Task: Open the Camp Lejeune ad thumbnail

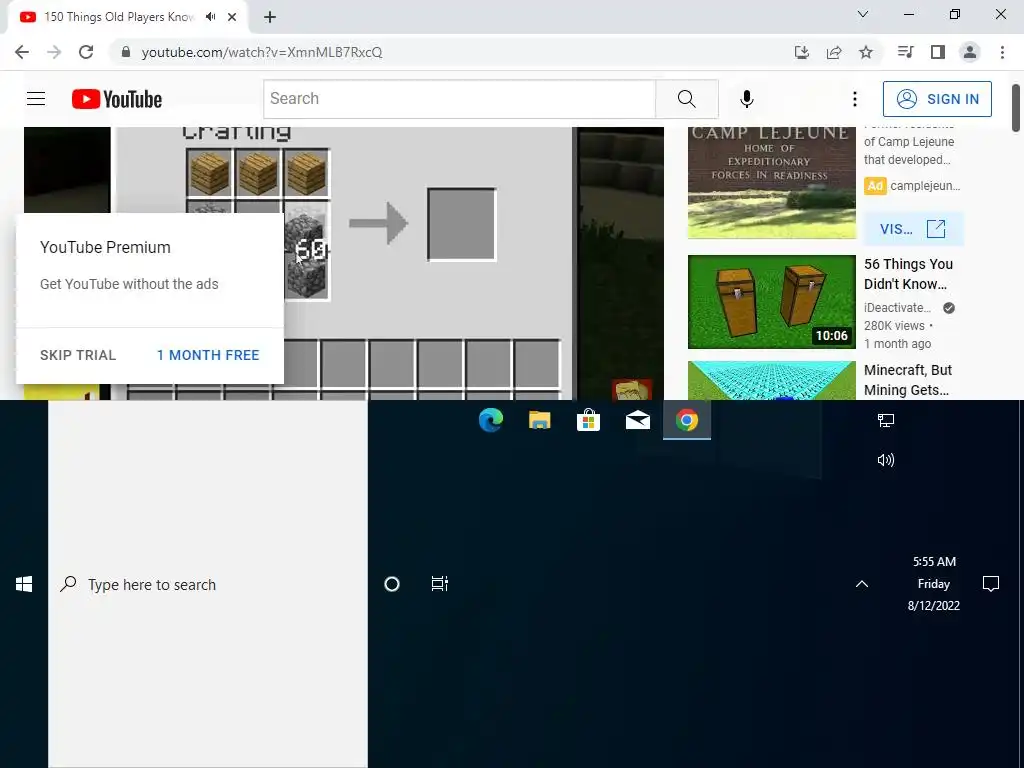Action: (x=771, y=183)
